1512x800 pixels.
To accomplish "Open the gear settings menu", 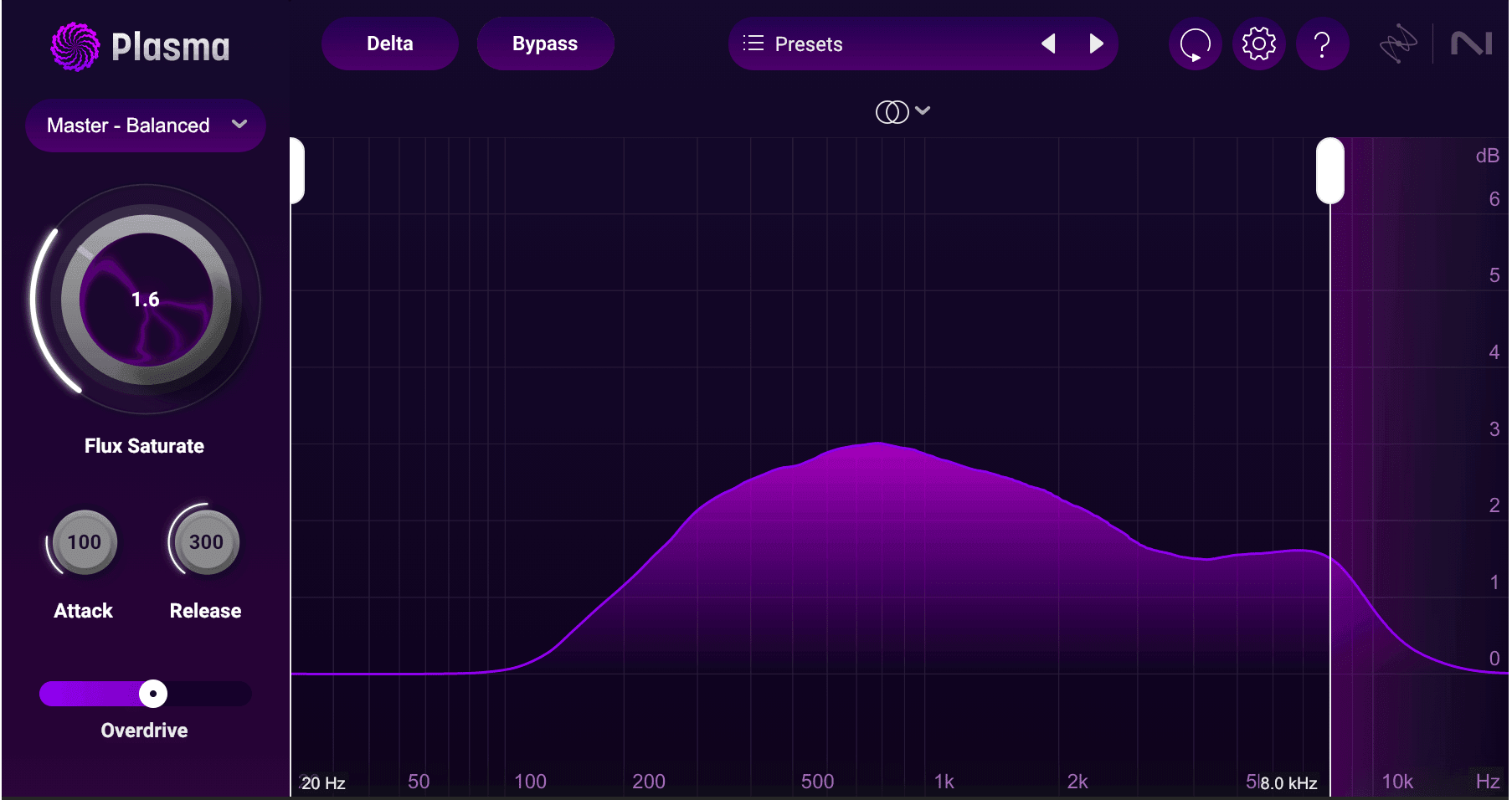I will (1258, 44).
